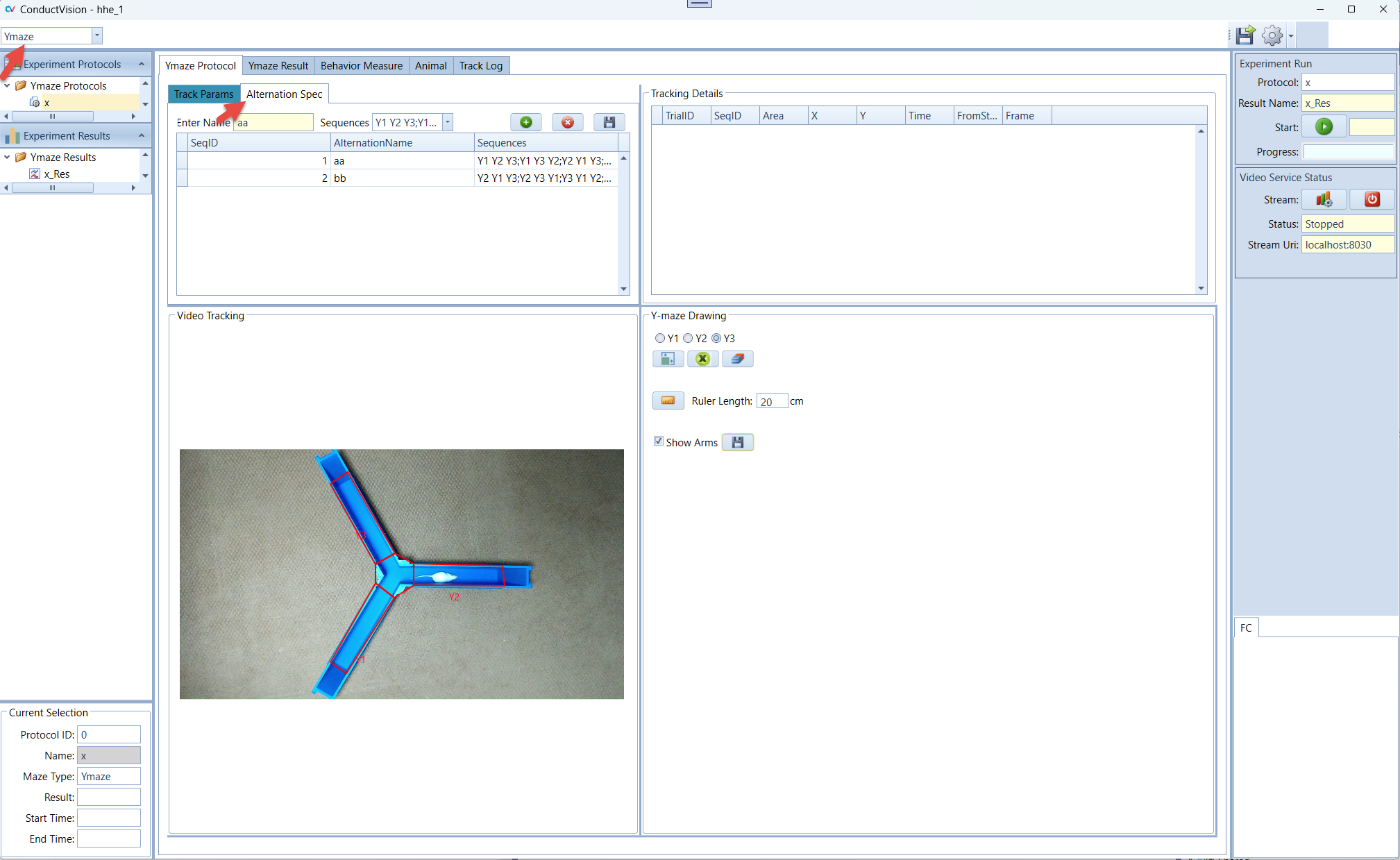Save the alternation spec with floppy icon

coord(609,122)
